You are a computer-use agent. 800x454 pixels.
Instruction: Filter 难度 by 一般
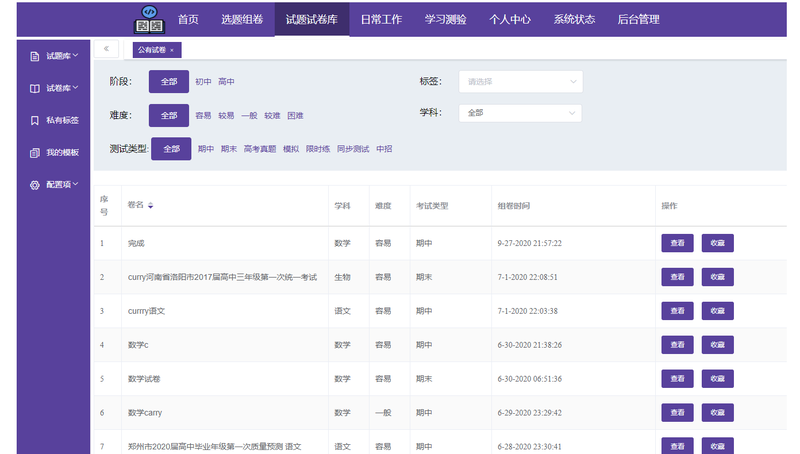click(x=249, y=116)
